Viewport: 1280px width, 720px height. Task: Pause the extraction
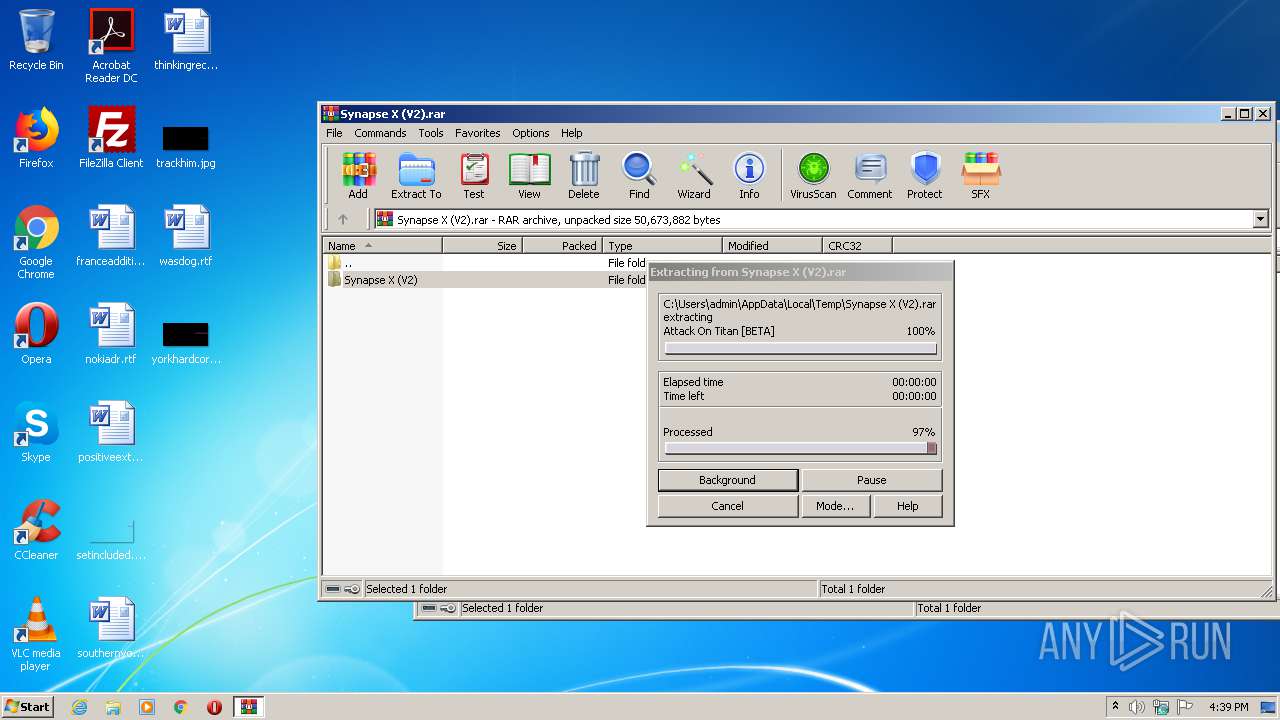872,480
